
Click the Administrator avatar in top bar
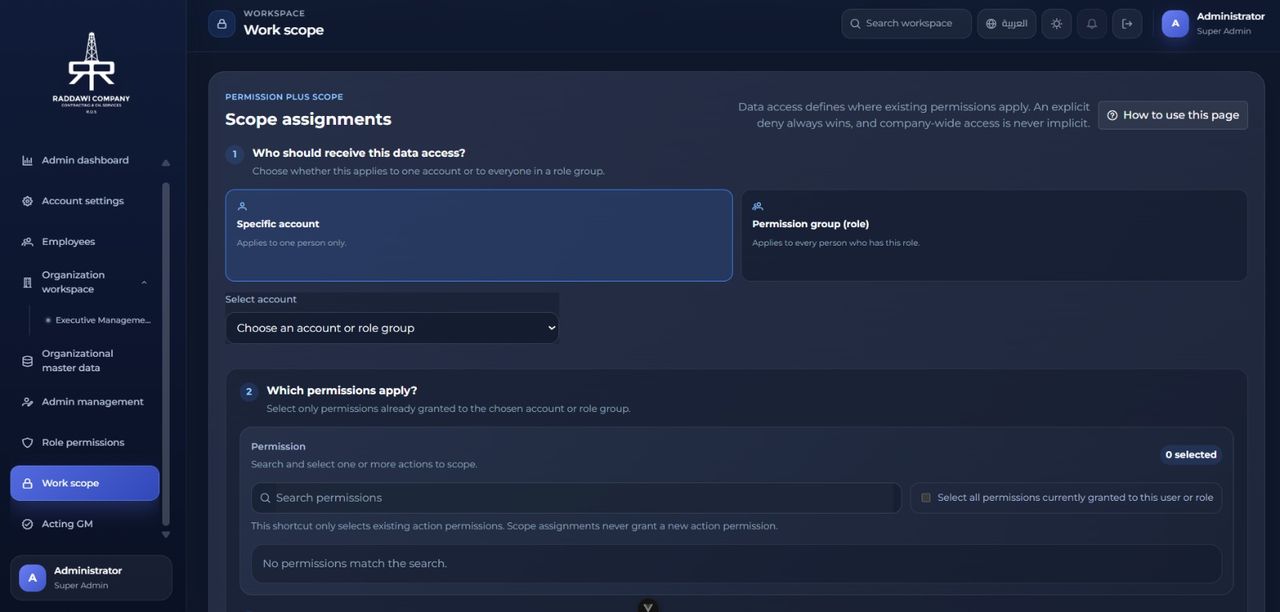pos(1175,24)
